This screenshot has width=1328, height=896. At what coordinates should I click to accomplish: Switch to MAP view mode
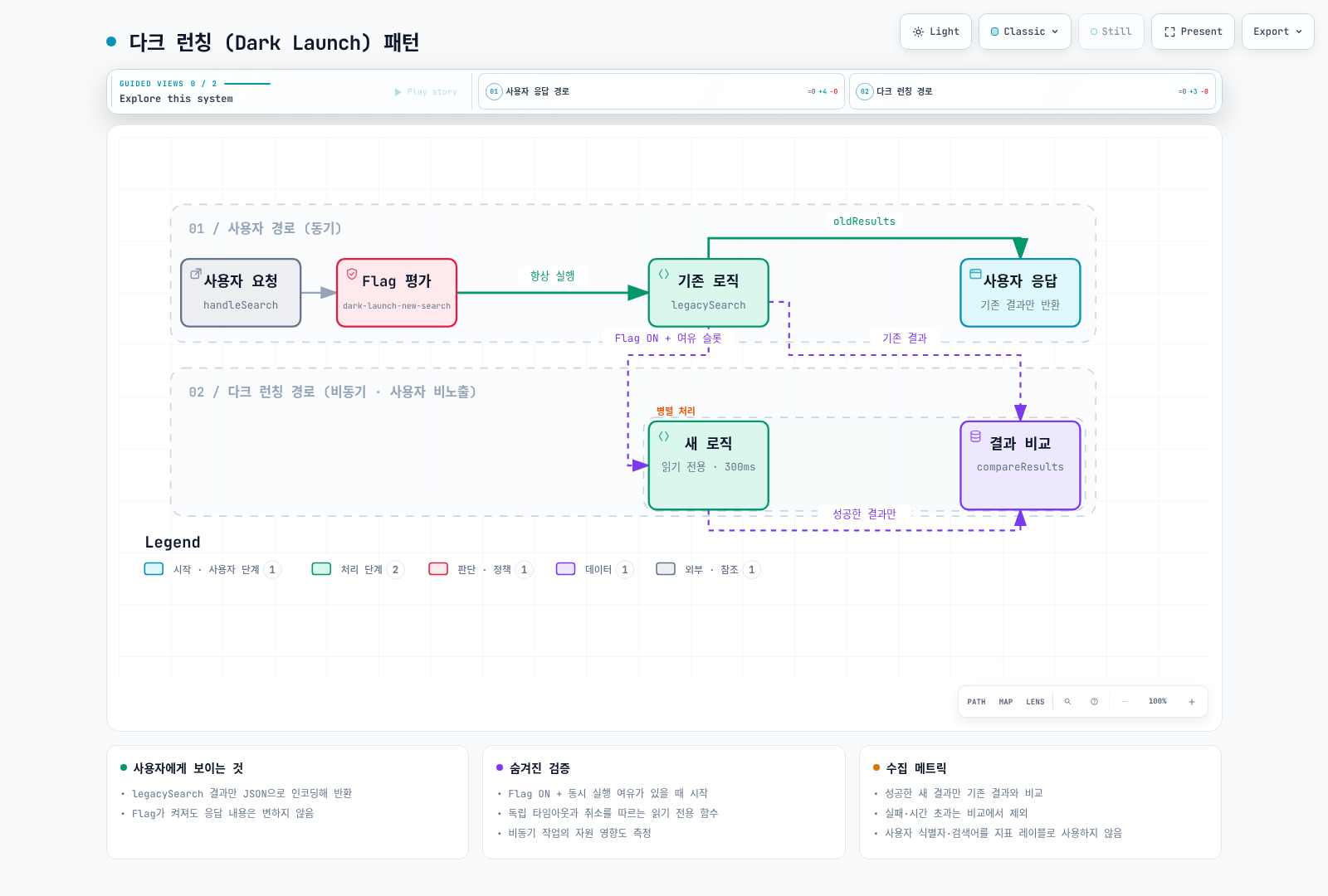coord(1006,702)
